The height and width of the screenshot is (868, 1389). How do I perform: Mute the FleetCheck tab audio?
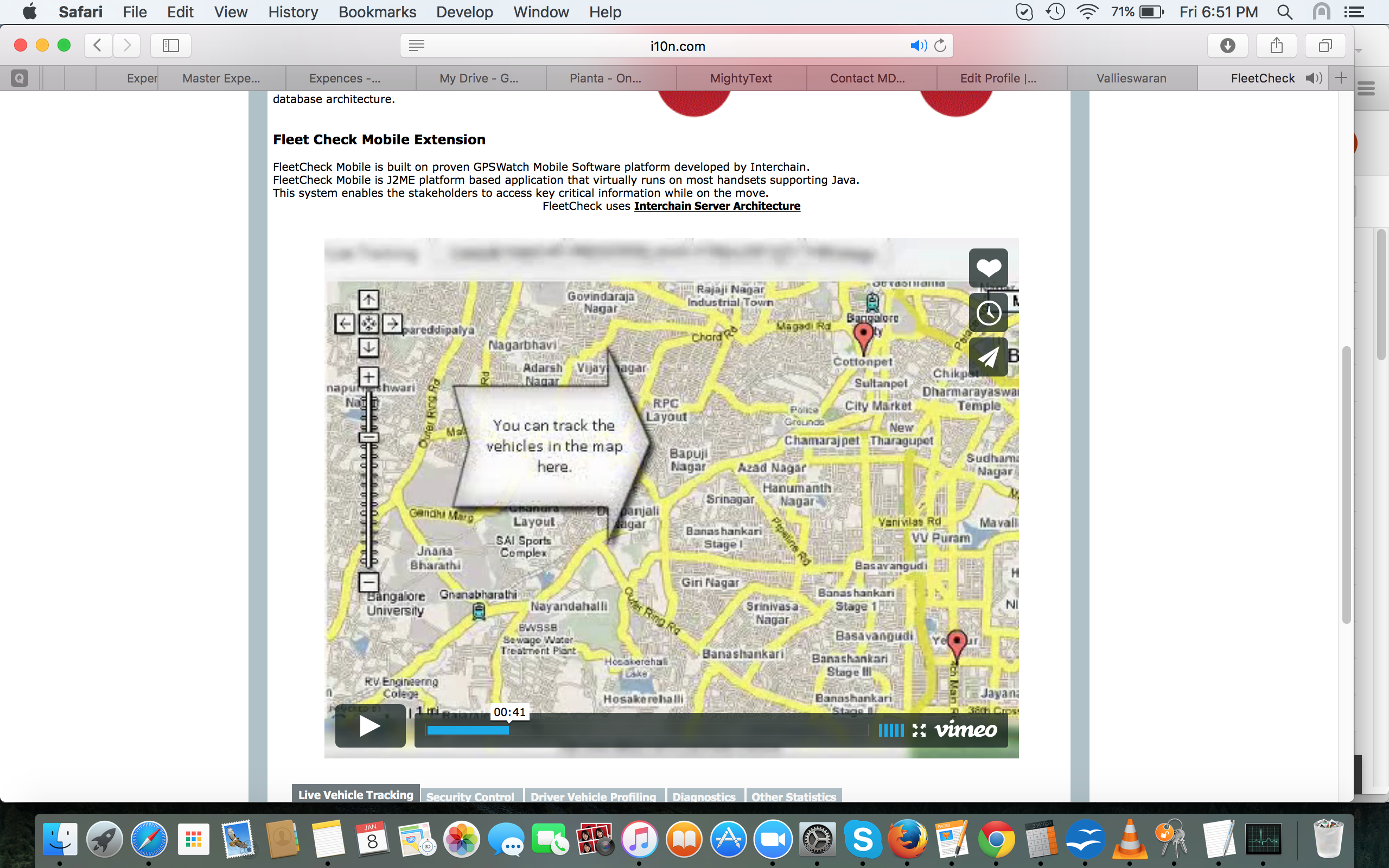[x=1313, y=78]
